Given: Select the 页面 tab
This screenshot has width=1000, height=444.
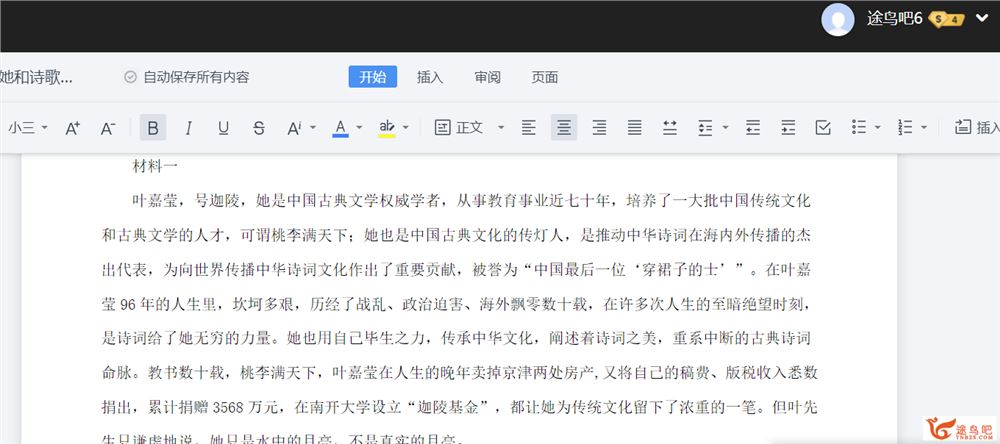Looking at the screenshot, I should coord(545,77).
